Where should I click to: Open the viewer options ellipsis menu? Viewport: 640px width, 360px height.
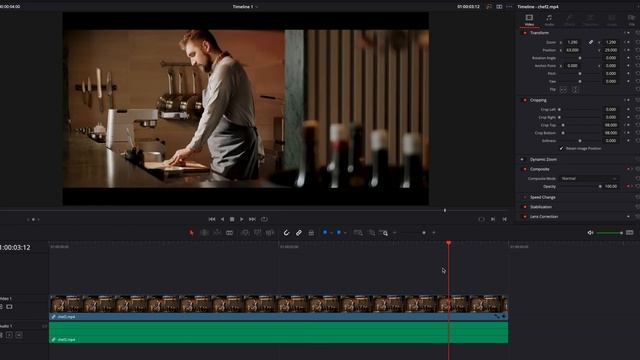click(509, 7)
